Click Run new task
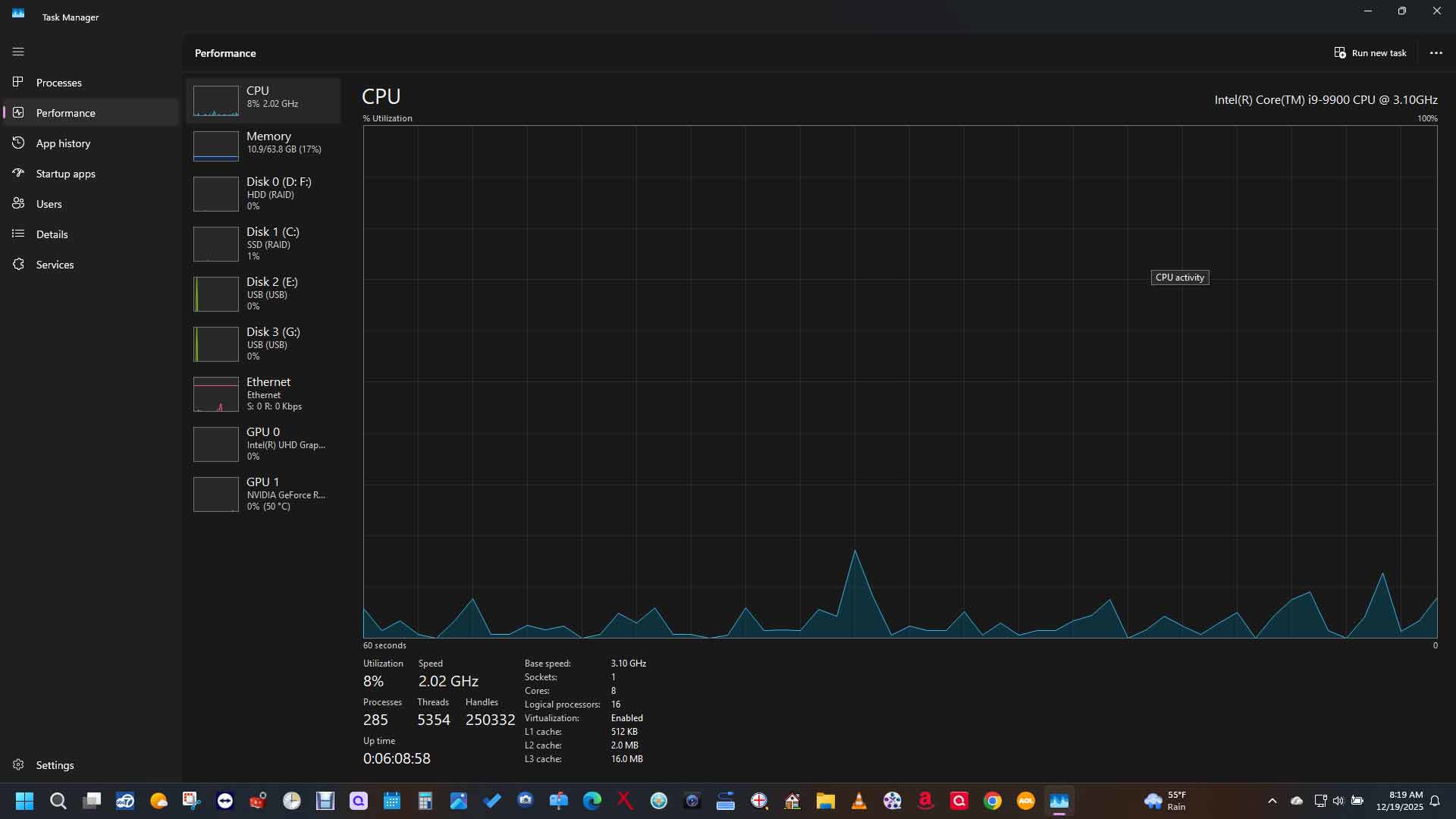The height and width of the screenshot is (819, 1456). [x=1370, y=52]
